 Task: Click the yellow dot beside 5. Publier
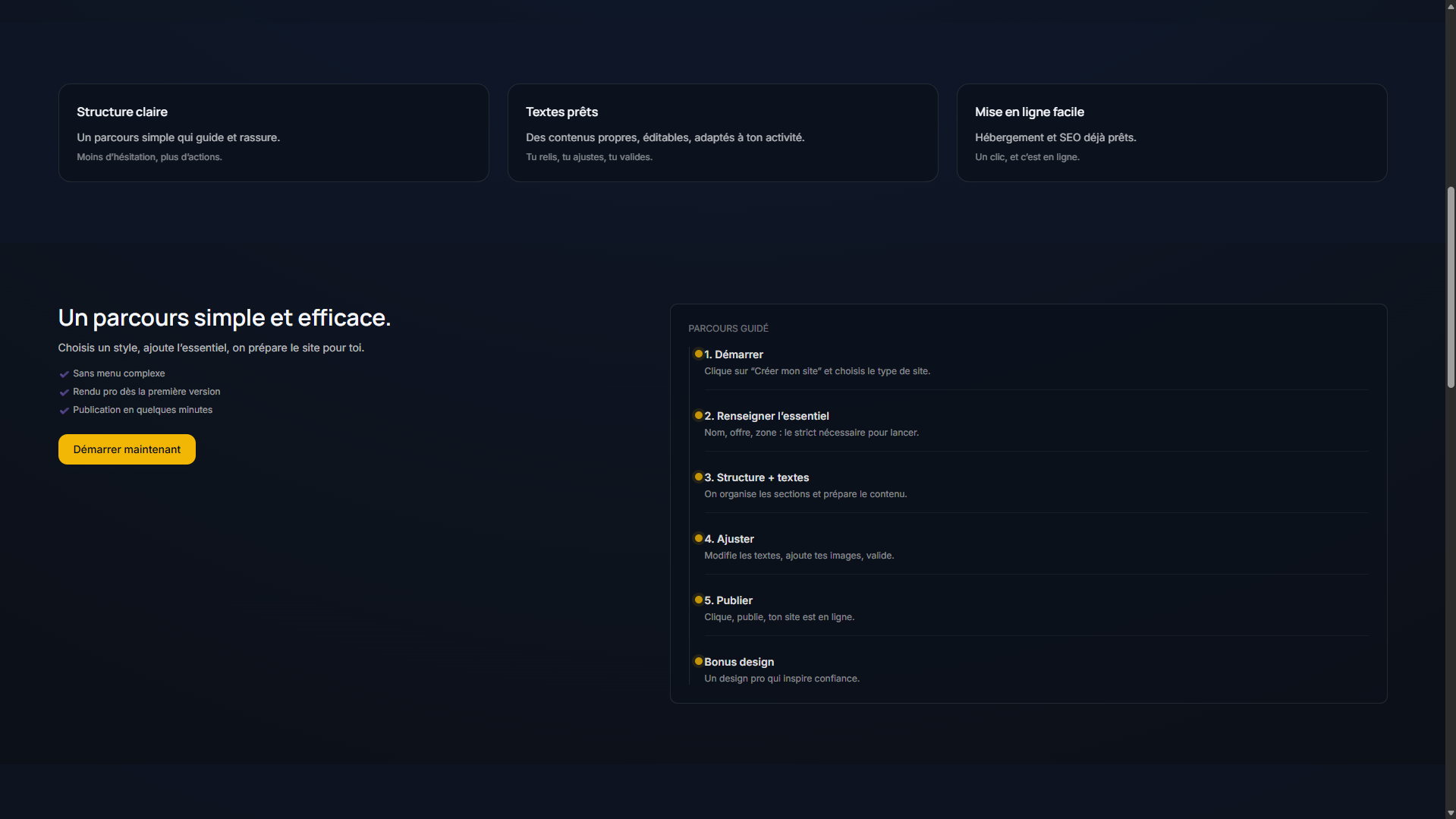point(698,600)
